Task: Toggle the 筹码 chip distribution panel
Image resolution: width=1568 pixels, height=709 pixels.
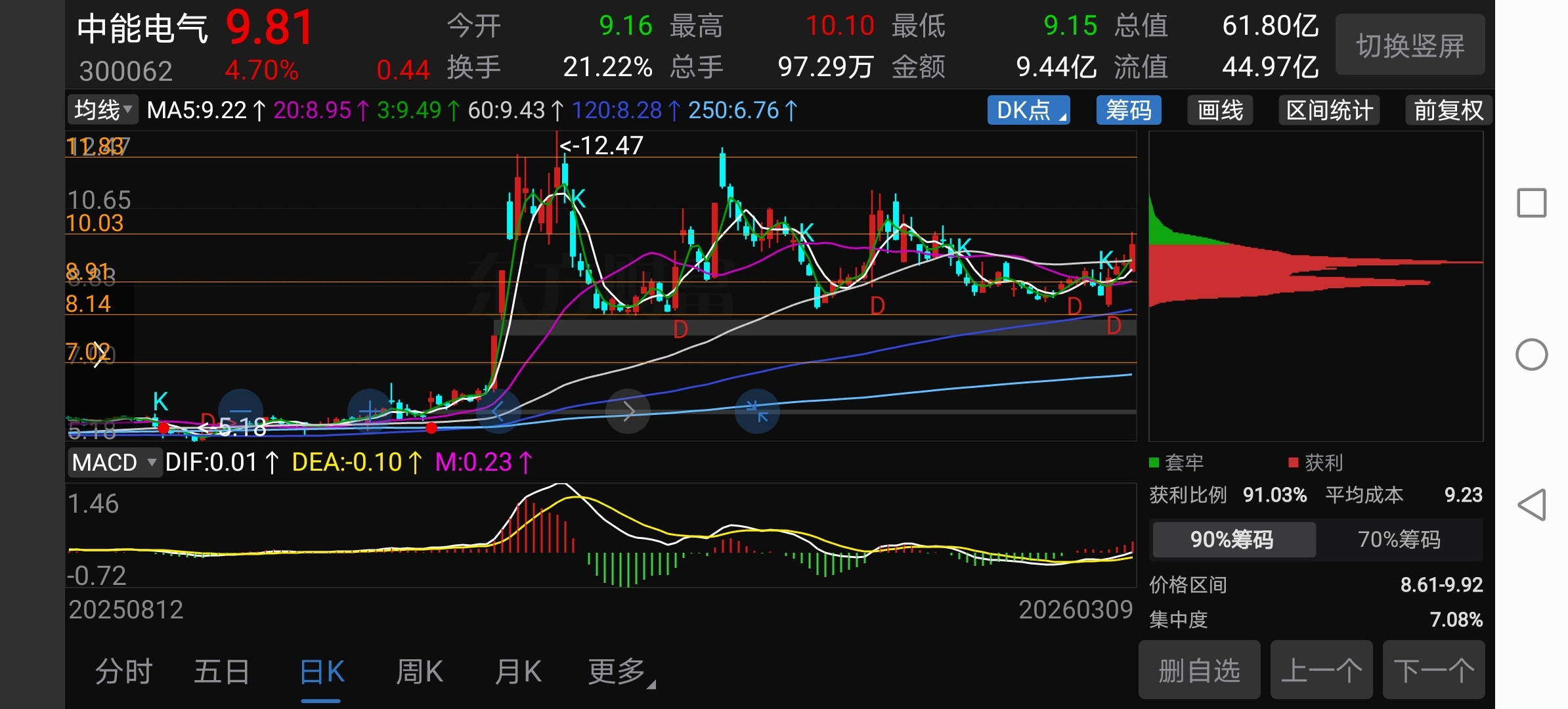Action: [1128, 110]
